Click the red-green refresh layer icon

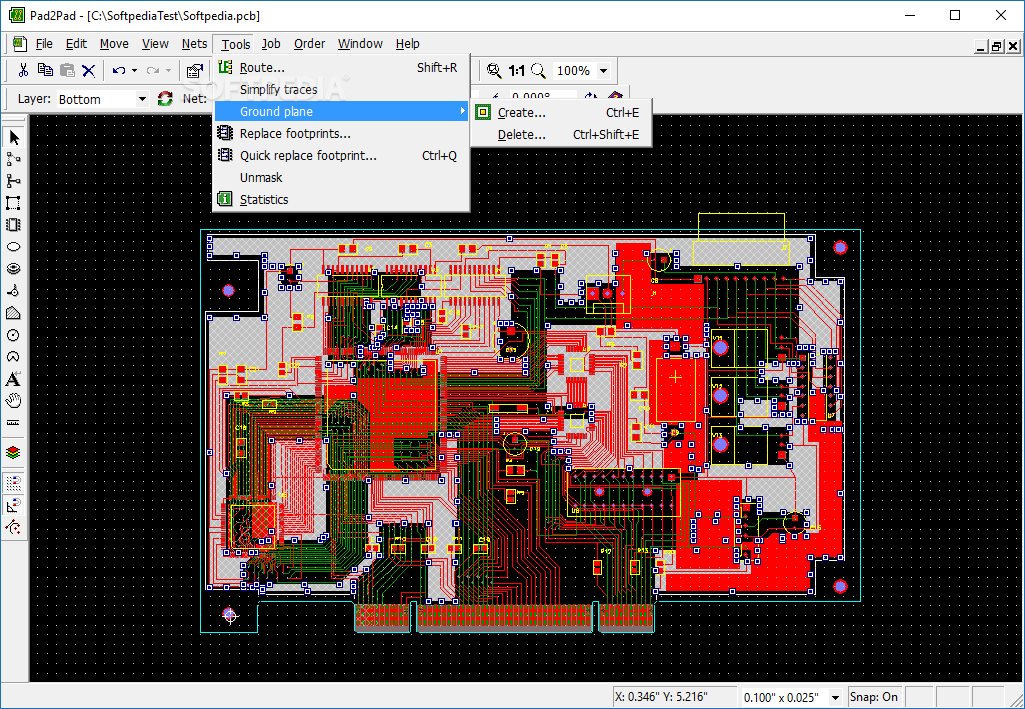click(x=165, y=99)
